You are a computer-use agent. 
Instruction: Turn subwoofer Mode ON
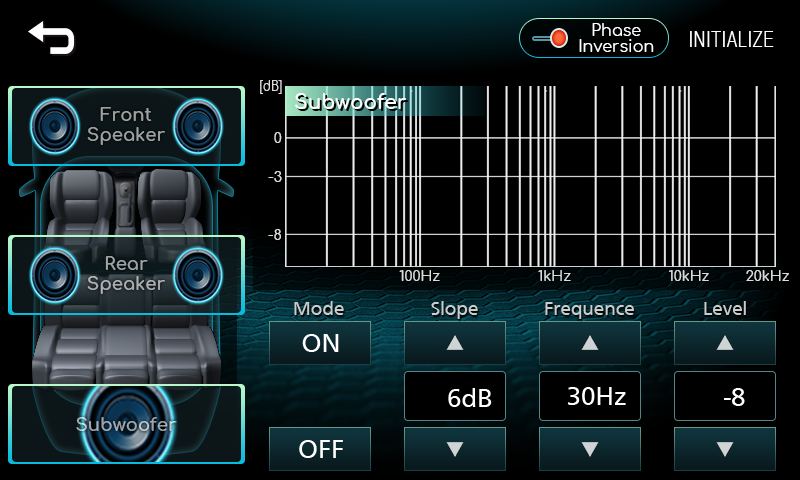pyautogui.click(x=320, y=343)
